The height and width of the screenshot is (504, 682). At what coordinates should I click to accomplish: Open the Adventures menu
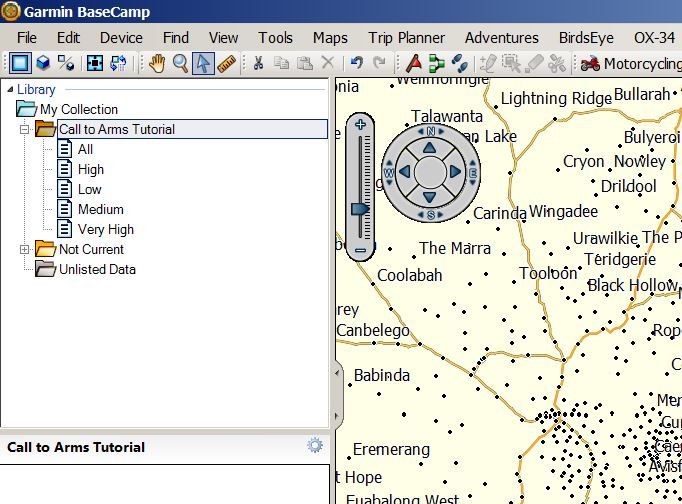[x=501, y=38]
